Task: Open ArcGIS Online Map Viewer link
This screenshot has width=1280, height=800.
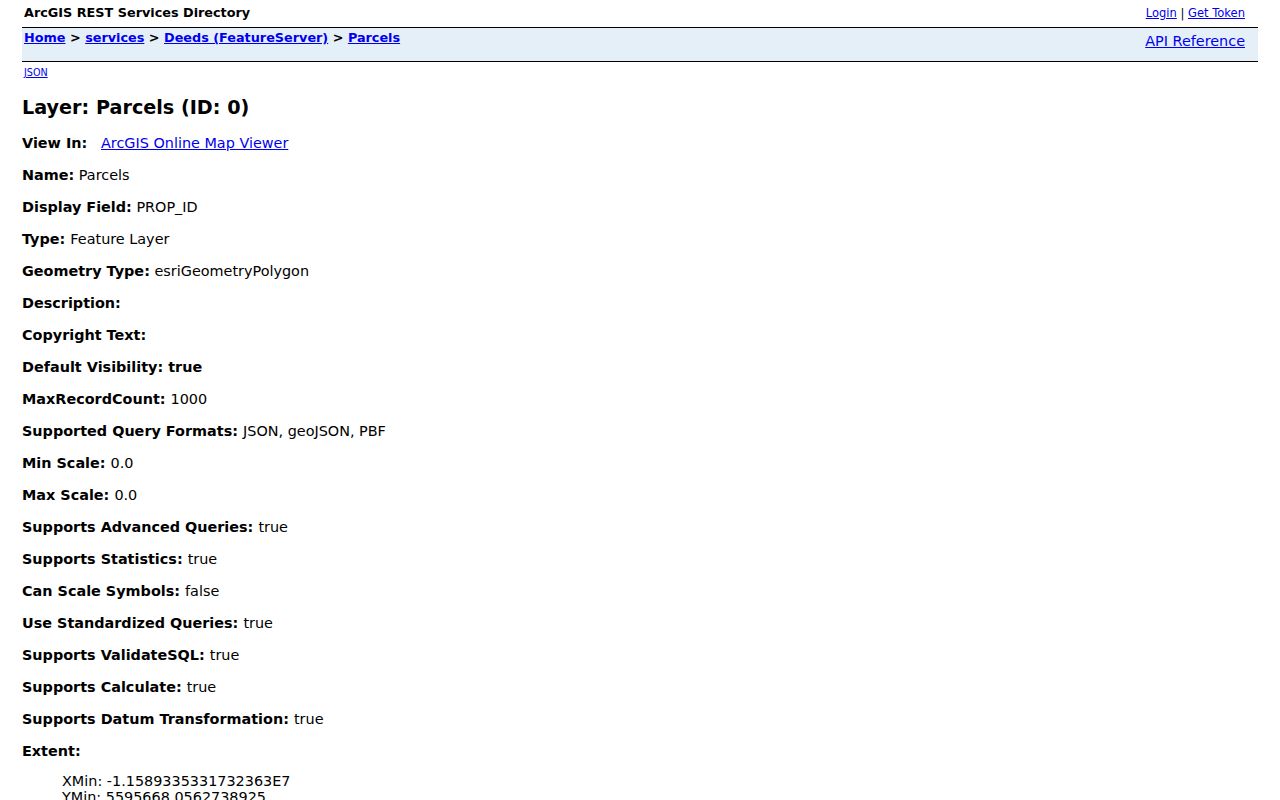Action: [195, 143]
